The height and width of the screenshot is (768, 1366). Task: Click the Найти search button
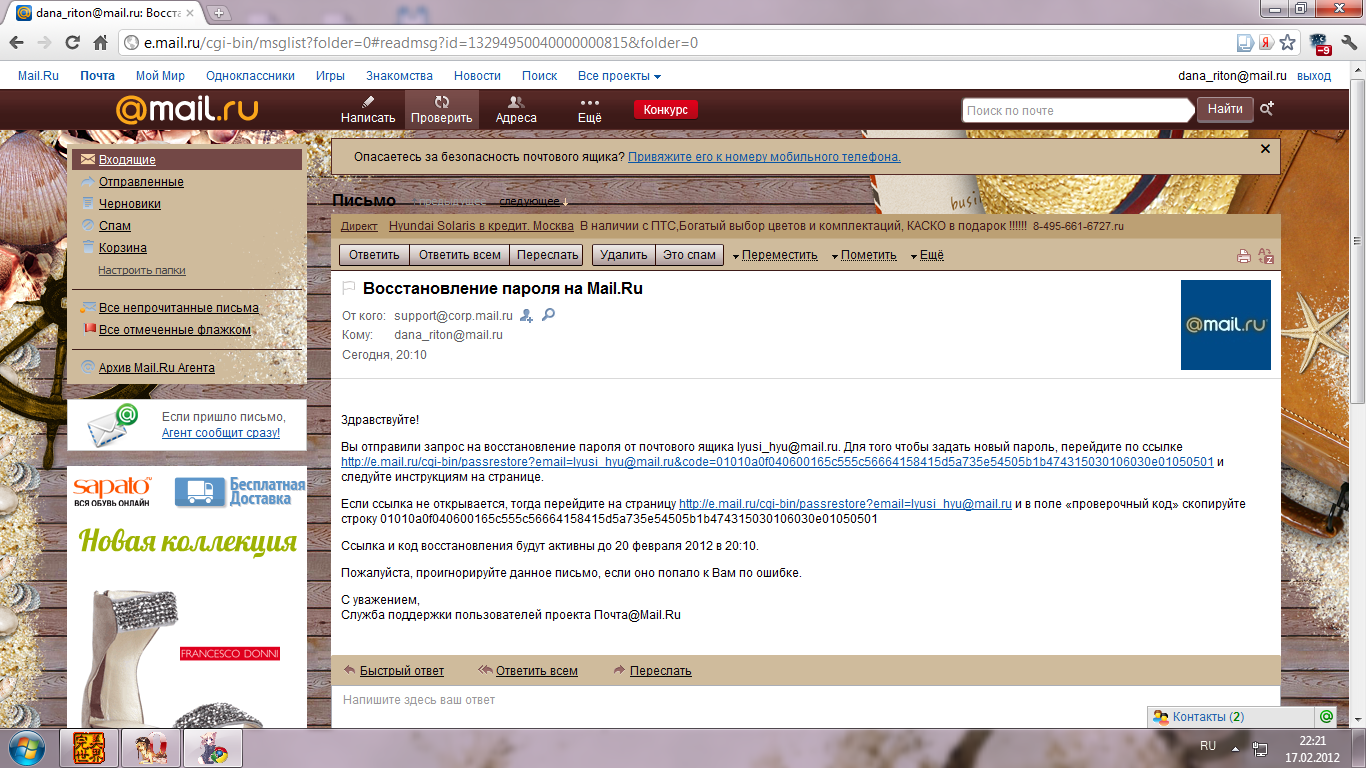[1225, 109]
